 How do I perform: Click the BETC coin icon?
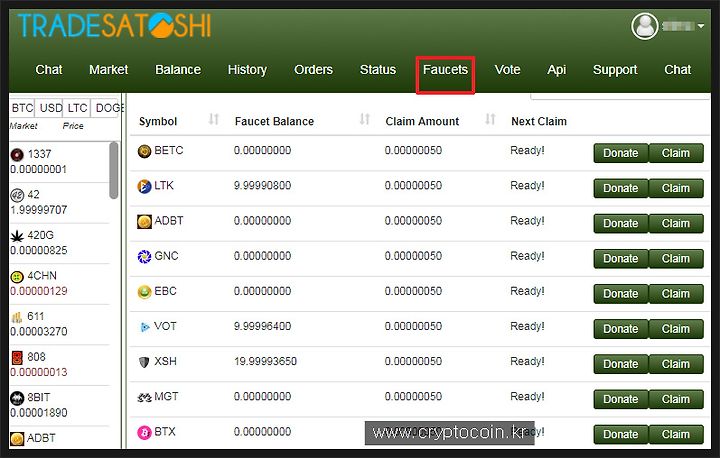click(144, 151)
